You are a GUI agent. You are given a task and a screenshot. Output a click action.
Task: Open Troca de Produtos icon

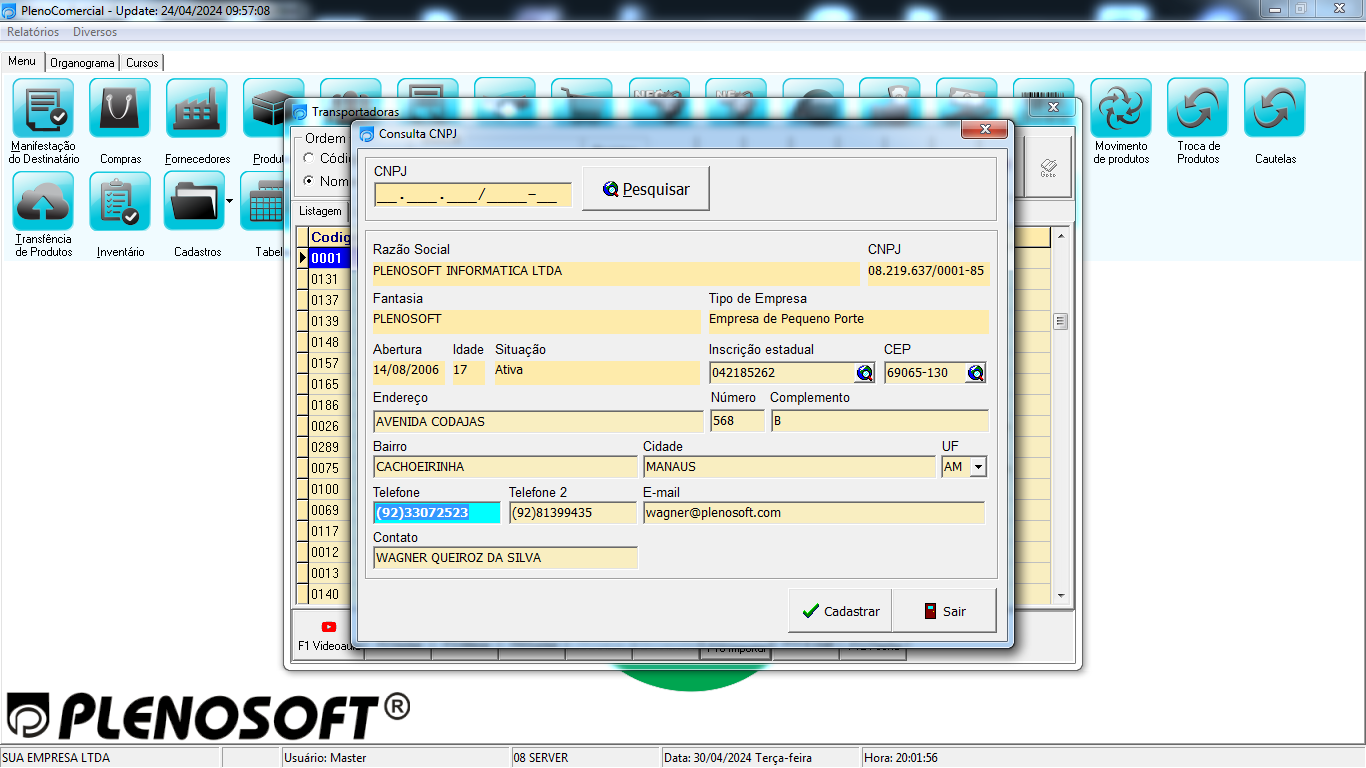pyautogui.click(x=1198, y=108)
